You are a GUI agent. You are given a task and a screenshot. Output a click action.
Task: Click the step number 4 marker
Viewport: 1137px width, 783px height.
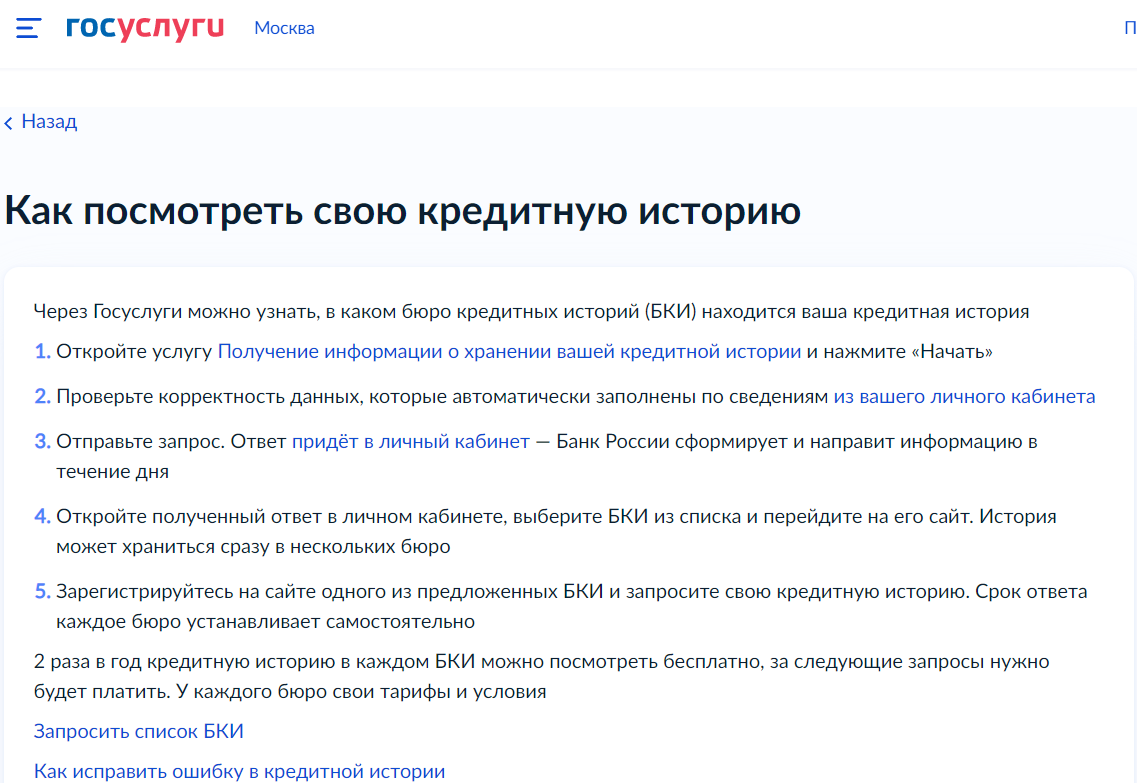click(42, 517)
